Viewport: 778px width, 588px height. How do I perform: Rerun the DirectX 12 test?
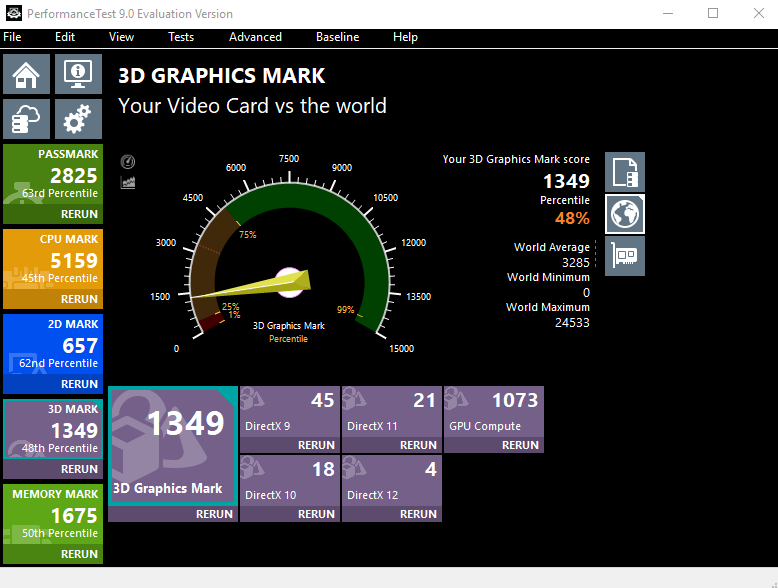coord(418,514)
